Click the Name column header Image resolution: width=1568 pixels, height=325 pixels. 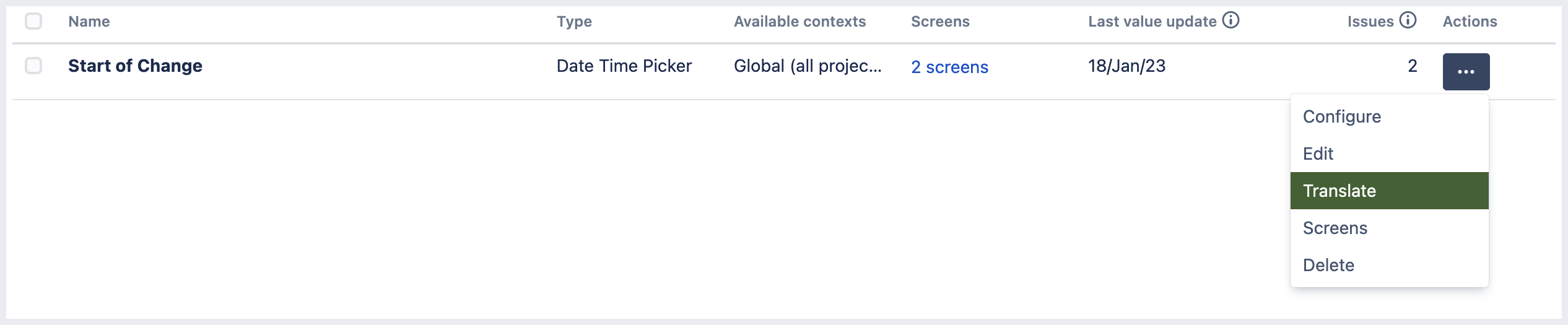click(x=89, y=22)
